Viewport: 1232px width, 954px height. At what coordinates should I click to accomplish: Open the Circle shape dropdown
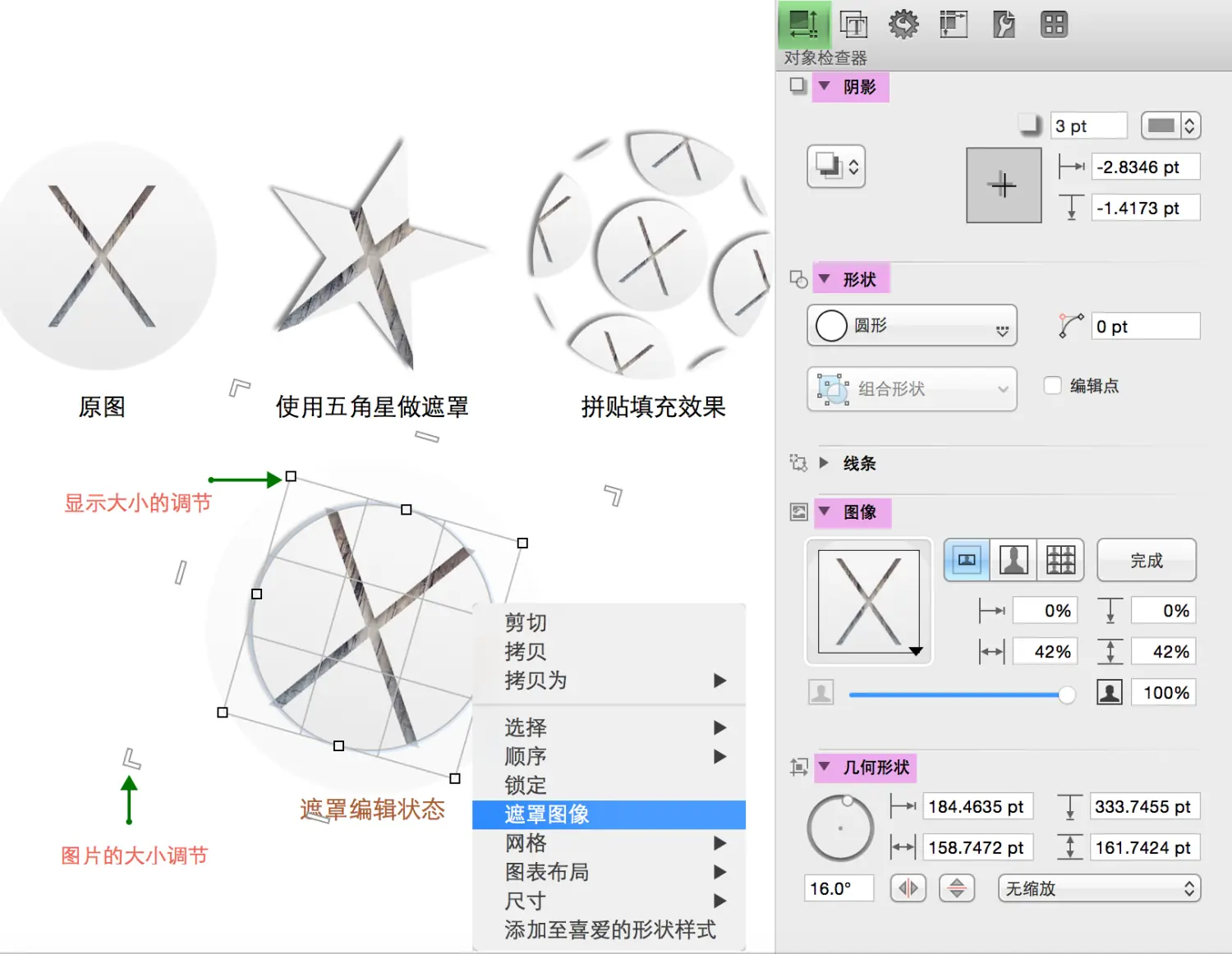(912, 326)
